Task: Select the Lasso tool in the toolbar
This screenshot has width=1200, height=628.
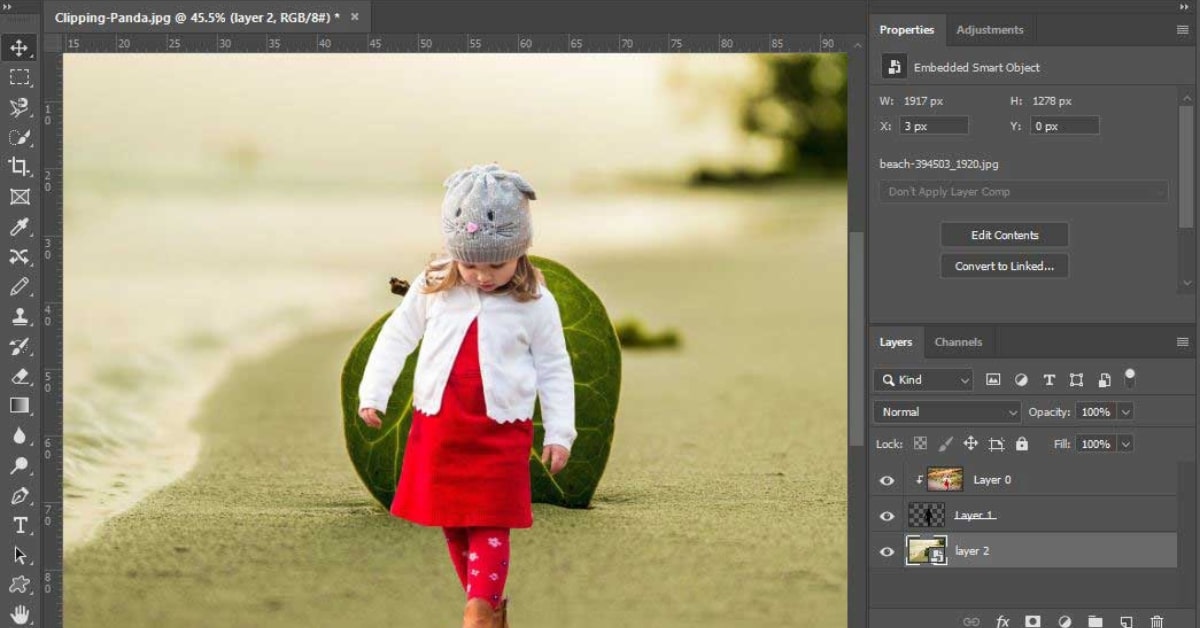Action: click(x=19, y=107)
